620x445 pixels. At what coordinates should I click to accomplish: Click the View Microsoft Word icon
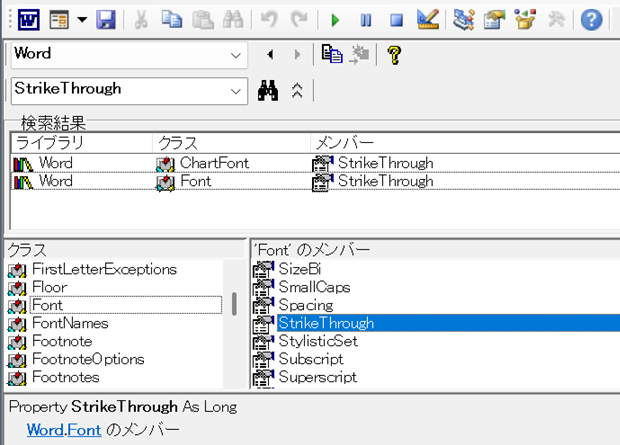[x=25, y=19]
